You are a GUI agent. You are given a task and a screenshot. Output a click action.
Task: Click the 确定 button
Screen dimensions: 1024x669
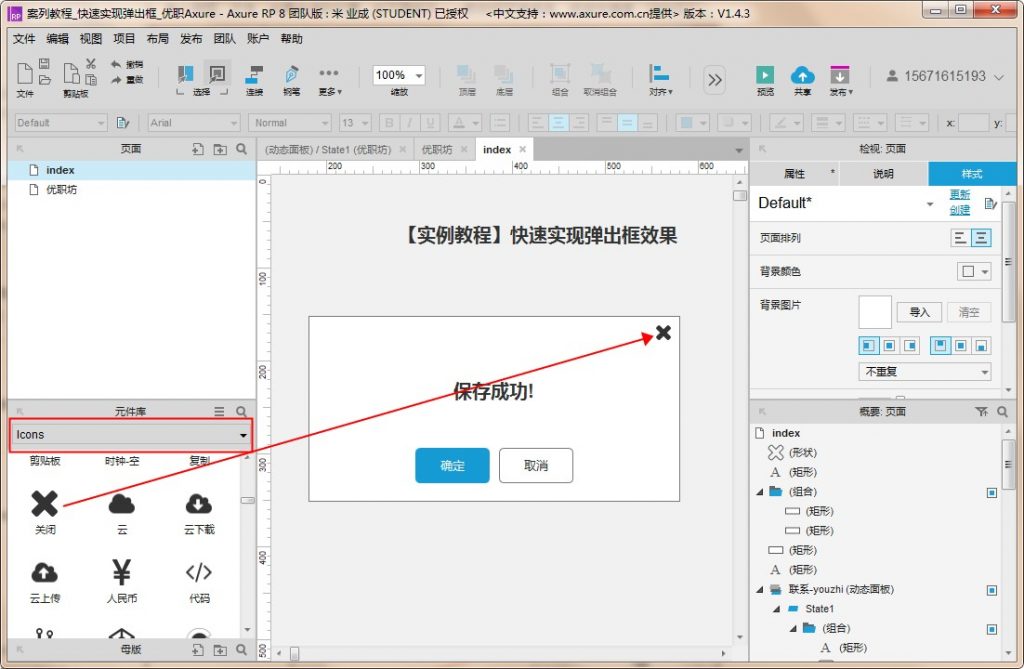coord(452,466)
